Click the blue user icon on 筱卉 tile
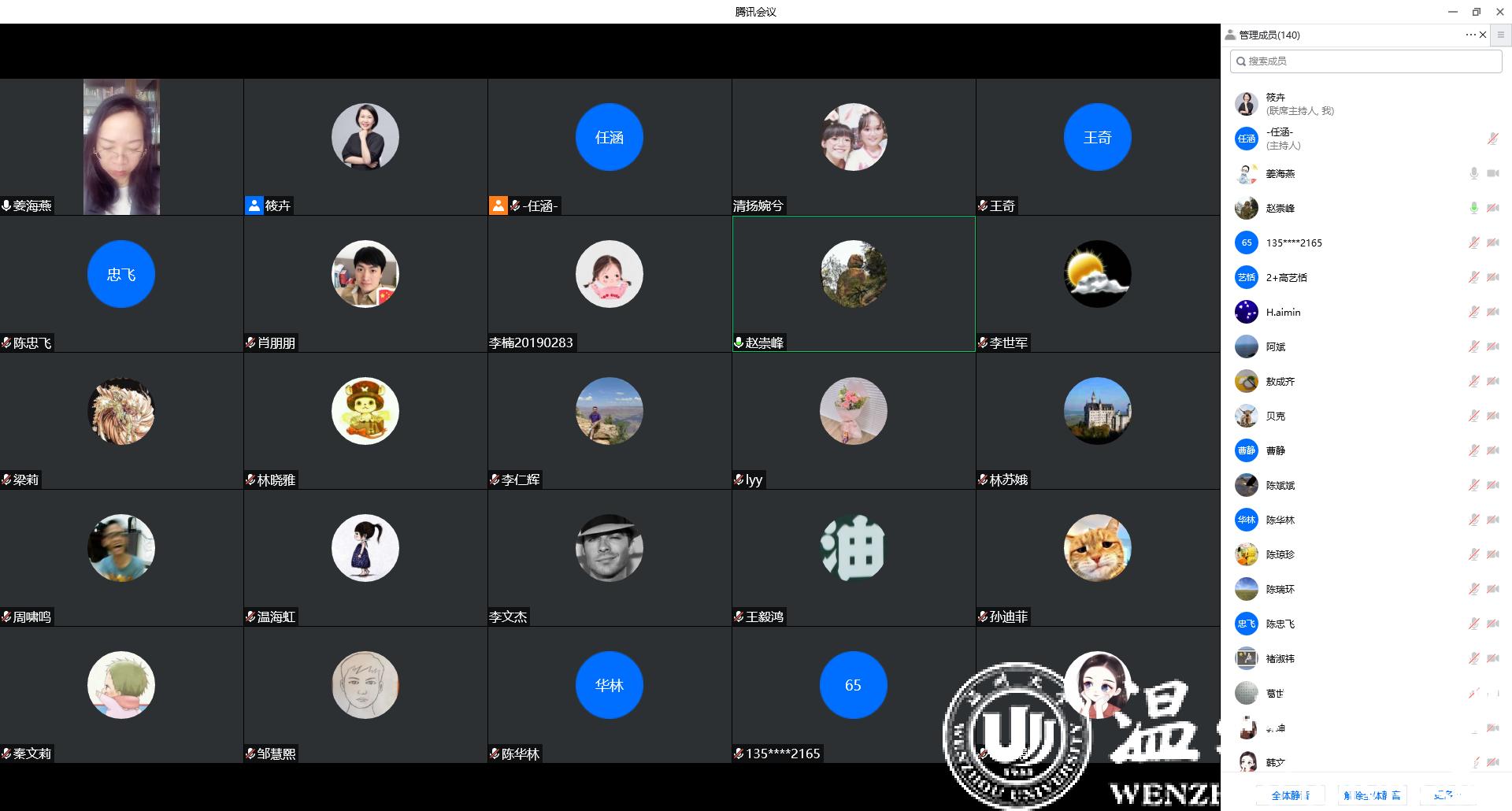 click(x=254, y=206)
